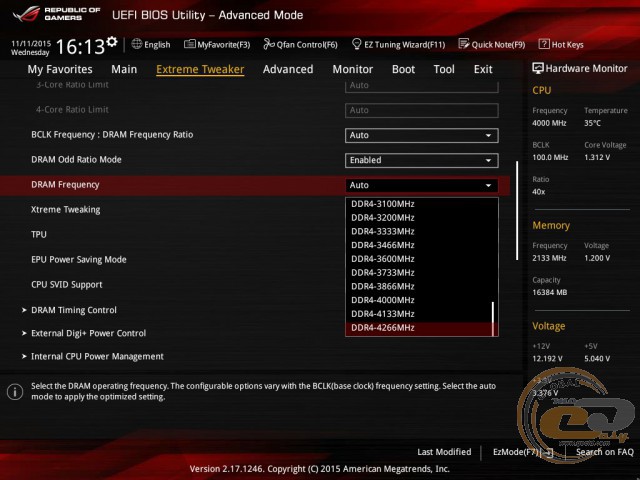Click the Core Voltage 1.312 V value

(597, 158)
